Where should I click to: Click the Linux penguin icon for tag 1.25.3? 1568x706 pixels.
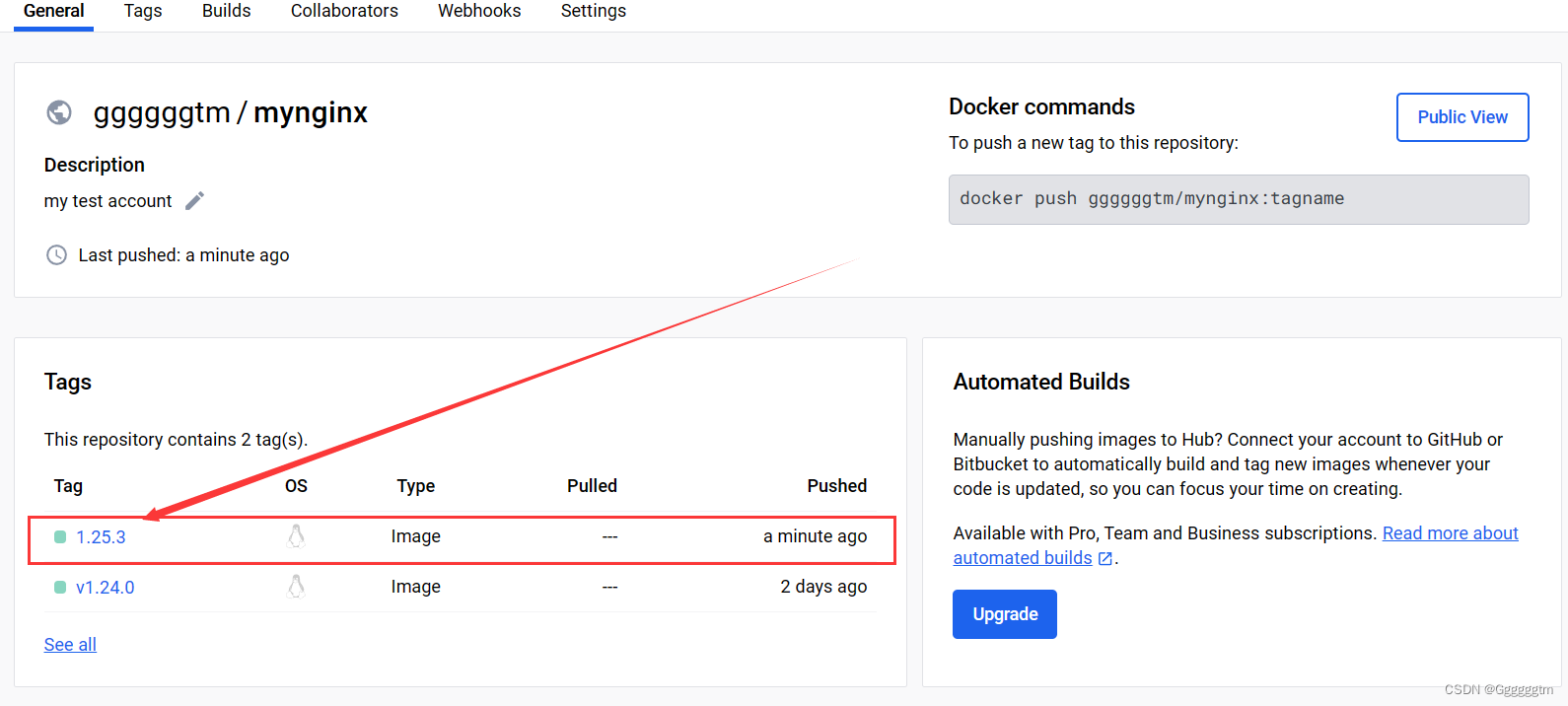point(296,536)
